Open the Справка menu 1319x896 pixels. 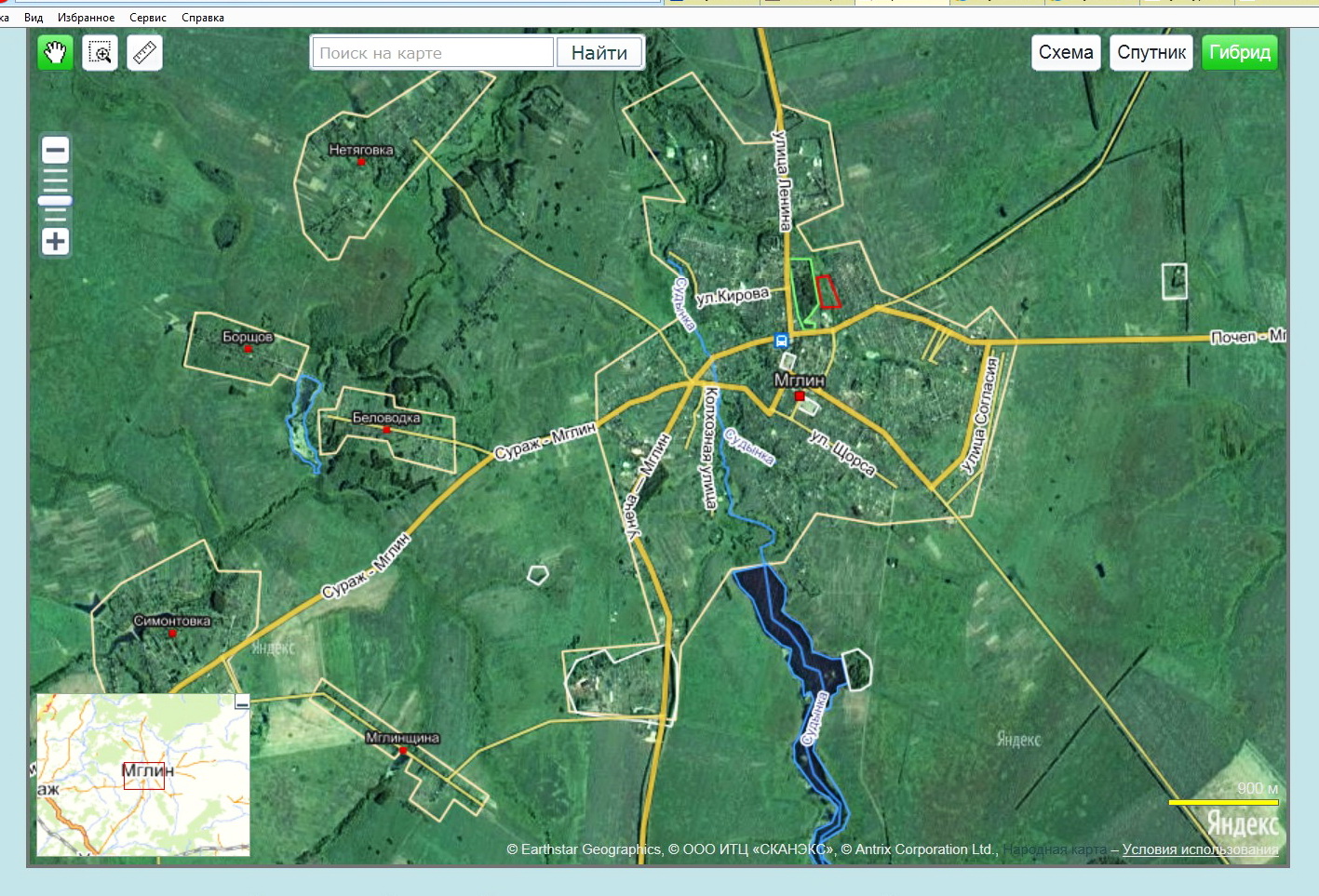coord(203,18)
